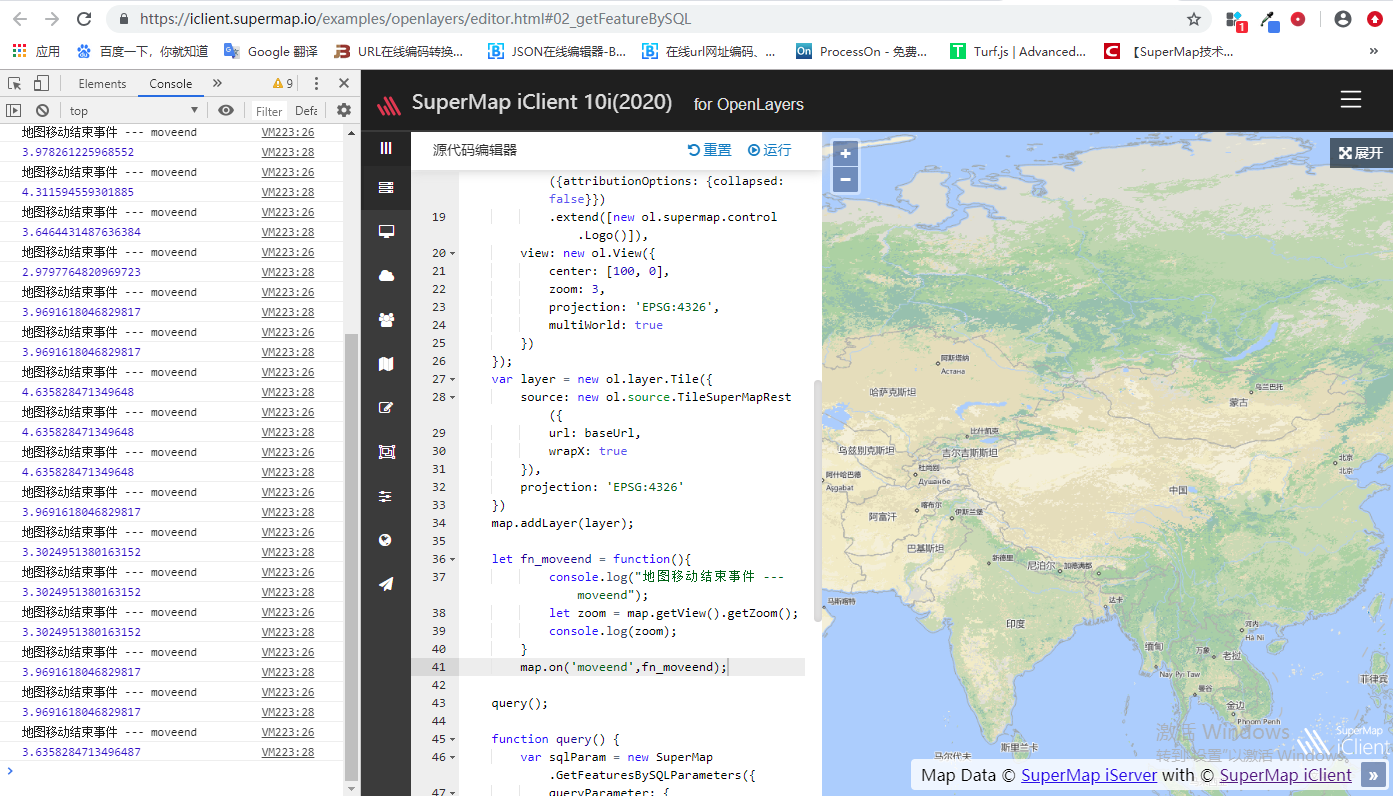Click the eyedropper color picker extension
Screen dimensions: 1393x796
tap(1269, 19)
